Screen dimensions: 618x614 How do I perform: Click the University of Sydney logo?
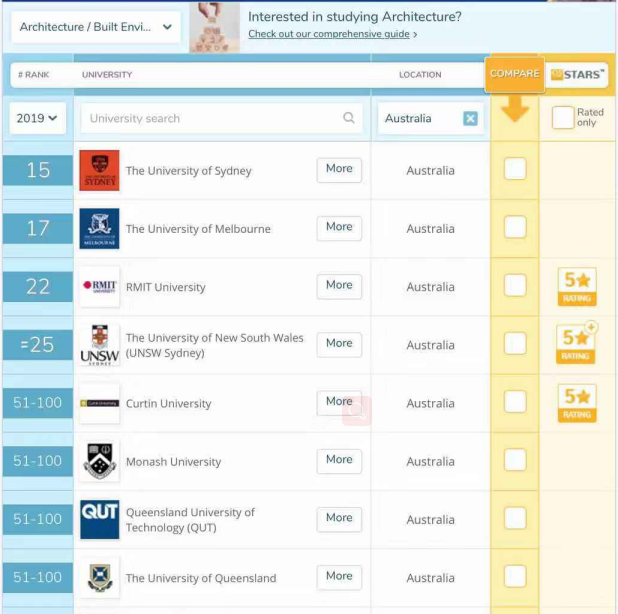click(99, 170)
